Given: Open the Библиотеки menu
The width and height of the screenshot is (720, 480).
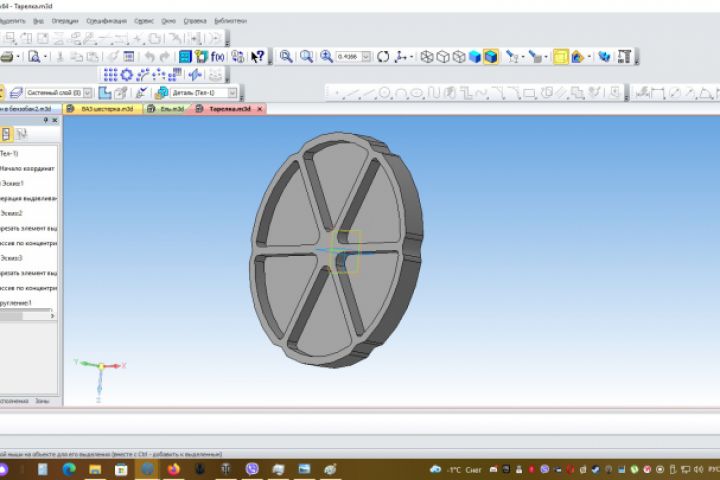Looking at the screenshot, I should pyautogui.click(x=230, y=21).
